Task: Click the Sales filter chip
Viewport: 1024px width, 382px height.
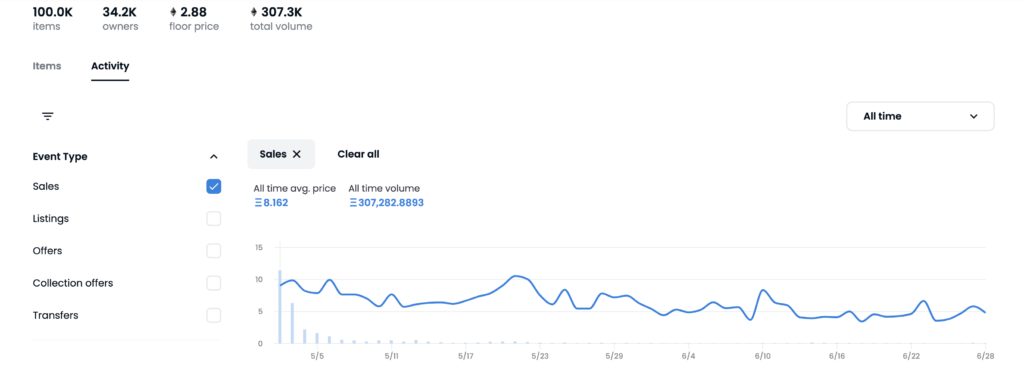Action: tap(281, 154)
